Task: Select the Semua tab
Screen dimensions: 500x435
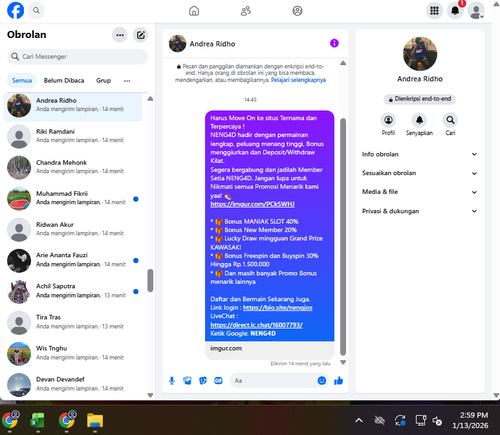Action: (x=22, y=81)
